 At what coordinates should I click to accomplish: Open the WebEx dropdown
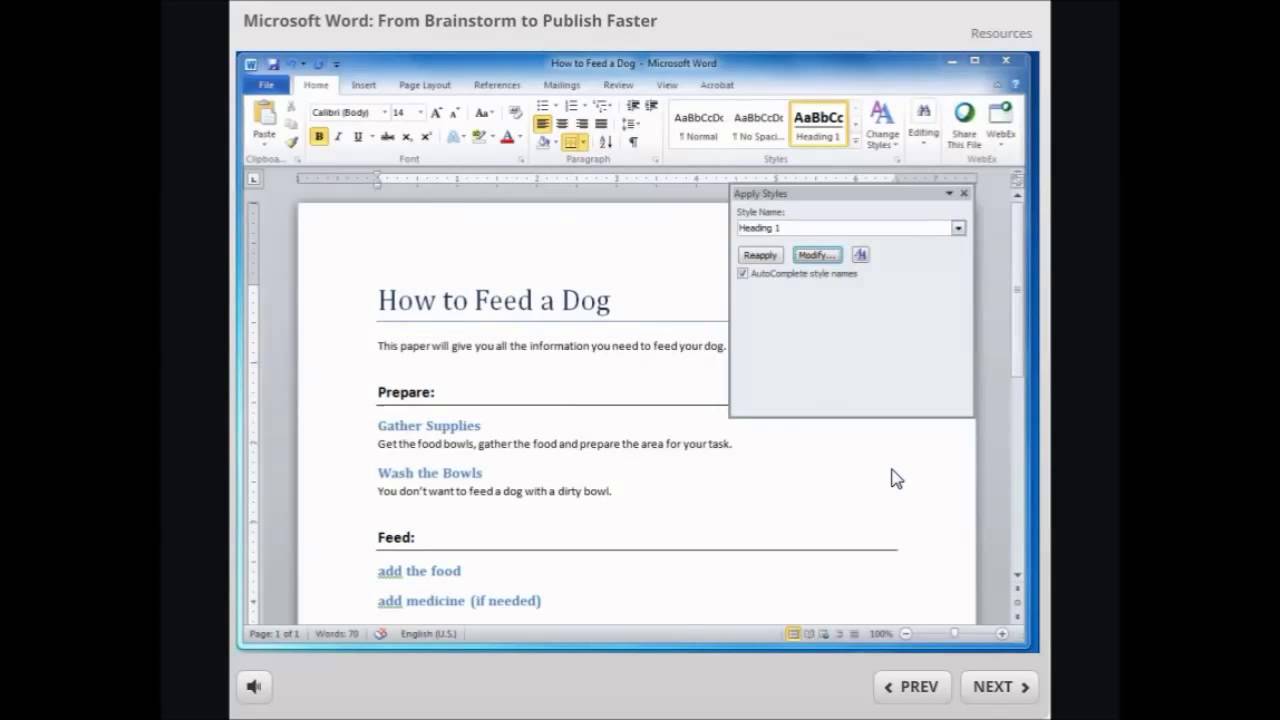click(1001, 125)
